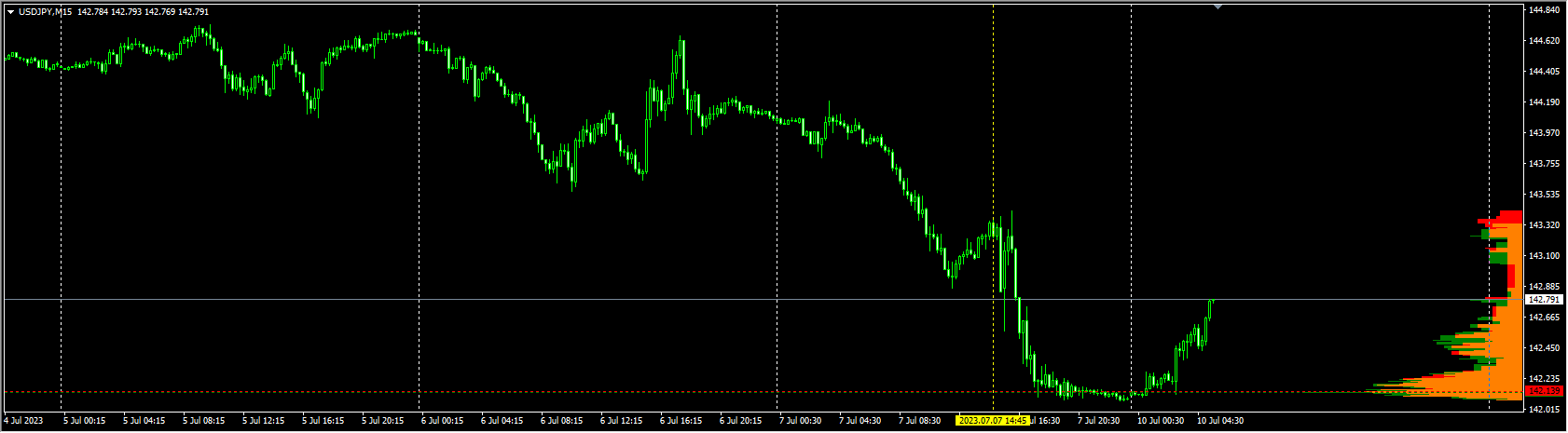Click time label 7 Jul 00:30

pyautogui.click(x=800, y=421)
